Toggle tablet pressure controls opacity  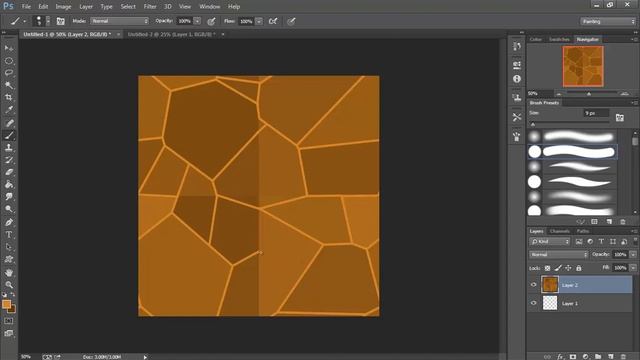tap(211, 21)
